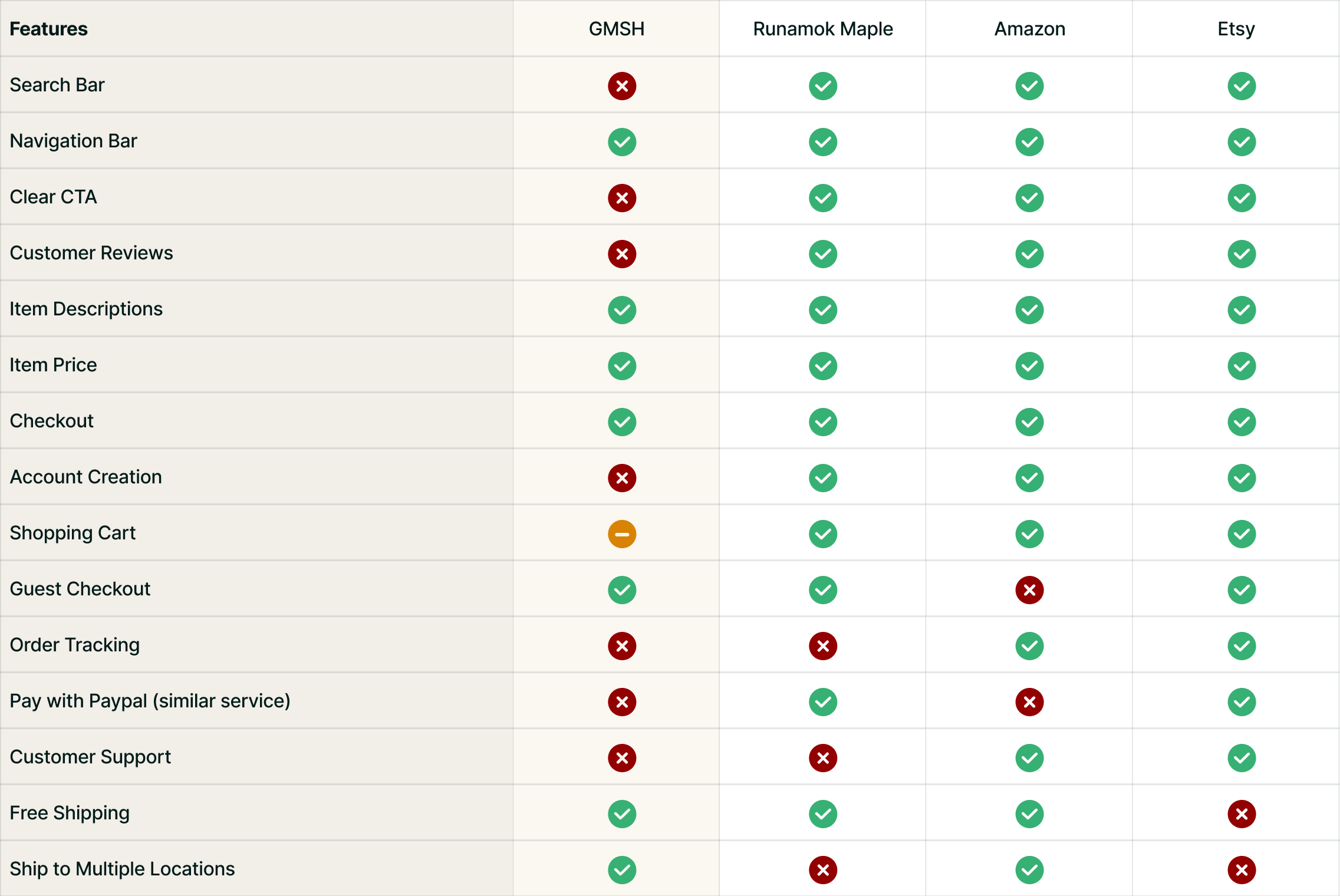Click GMSH's red X for Search Bar
The height and width of the screenshot is (896, 1340).
point(622,86)
